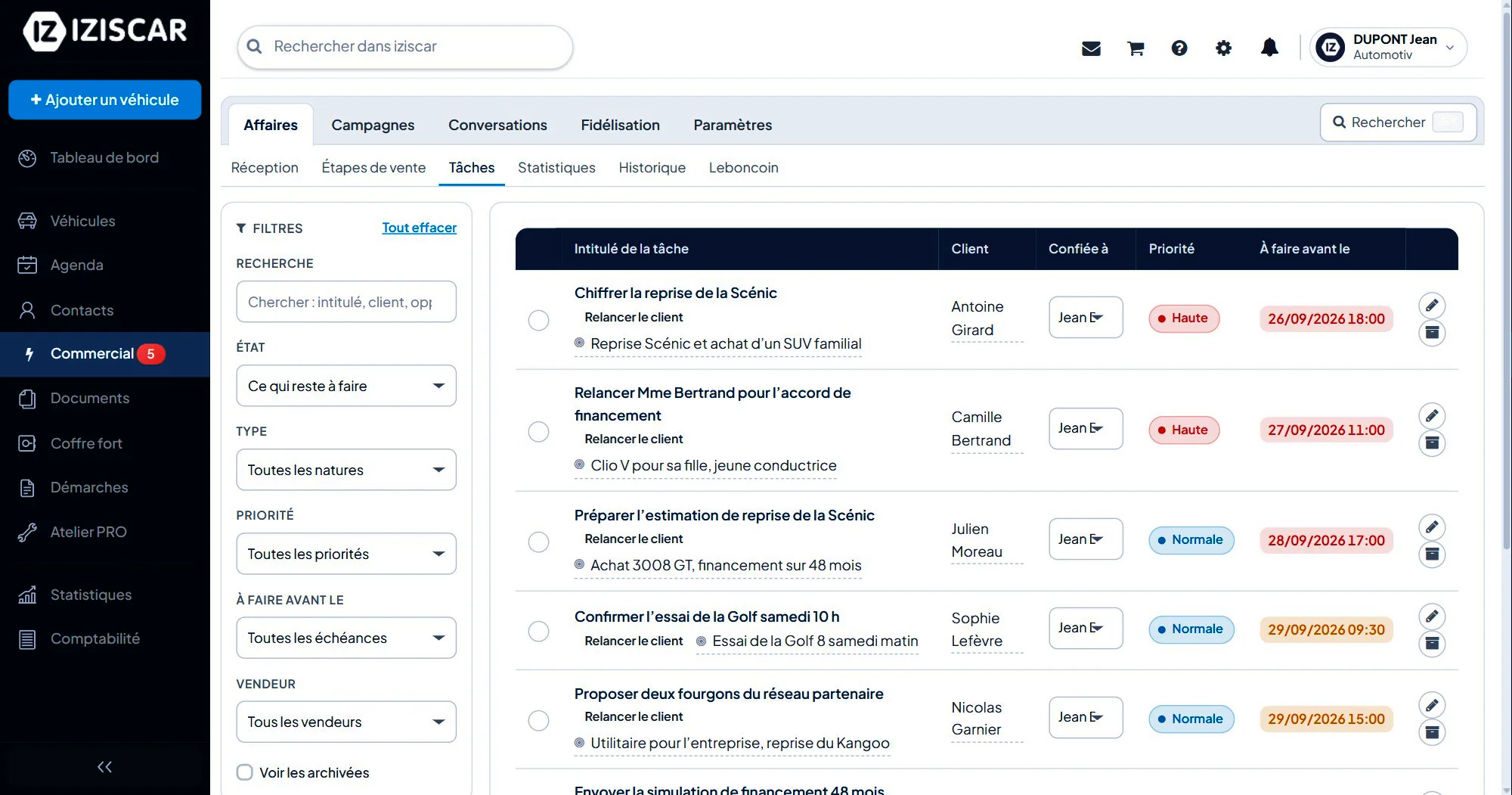The image size is (1512, 795).
Task: Mark the 'Proposer deux fourgons' task complete
Action: (538, 720)
